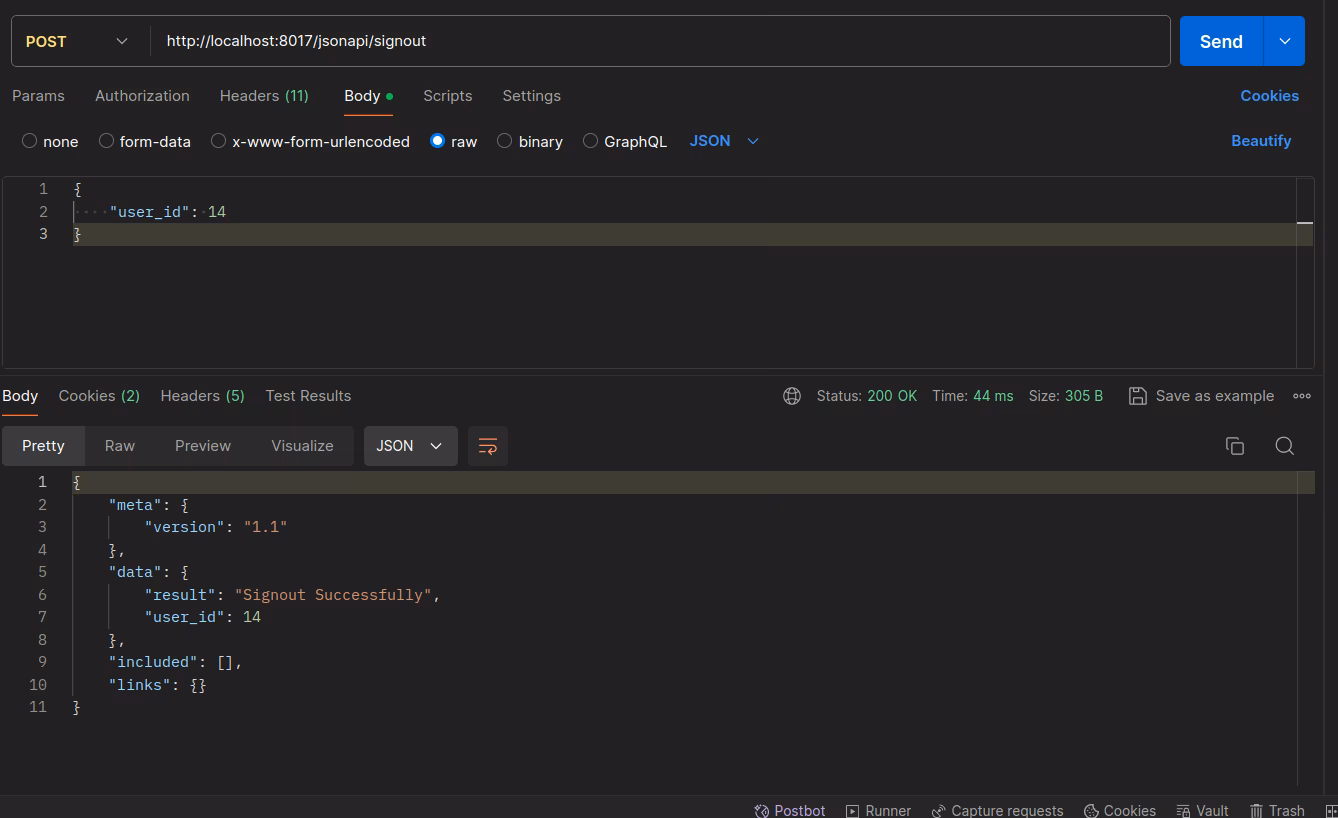Select the response Body tab
Screen dimensions: 1338x818
pyautogui.click(x=20, y=396)
